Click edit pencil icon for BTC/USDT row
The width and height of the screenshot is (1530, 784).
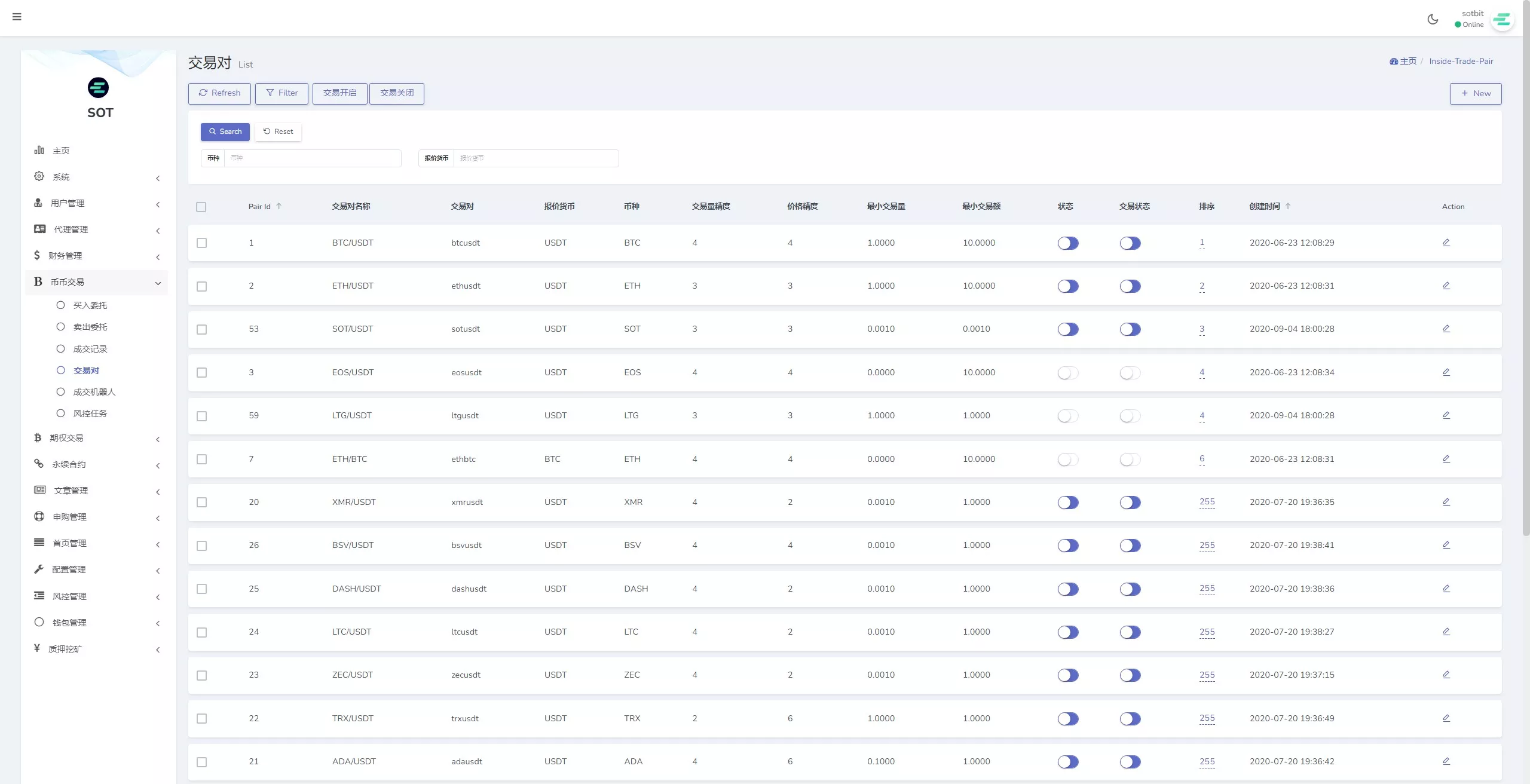(x=1446, y=243)
